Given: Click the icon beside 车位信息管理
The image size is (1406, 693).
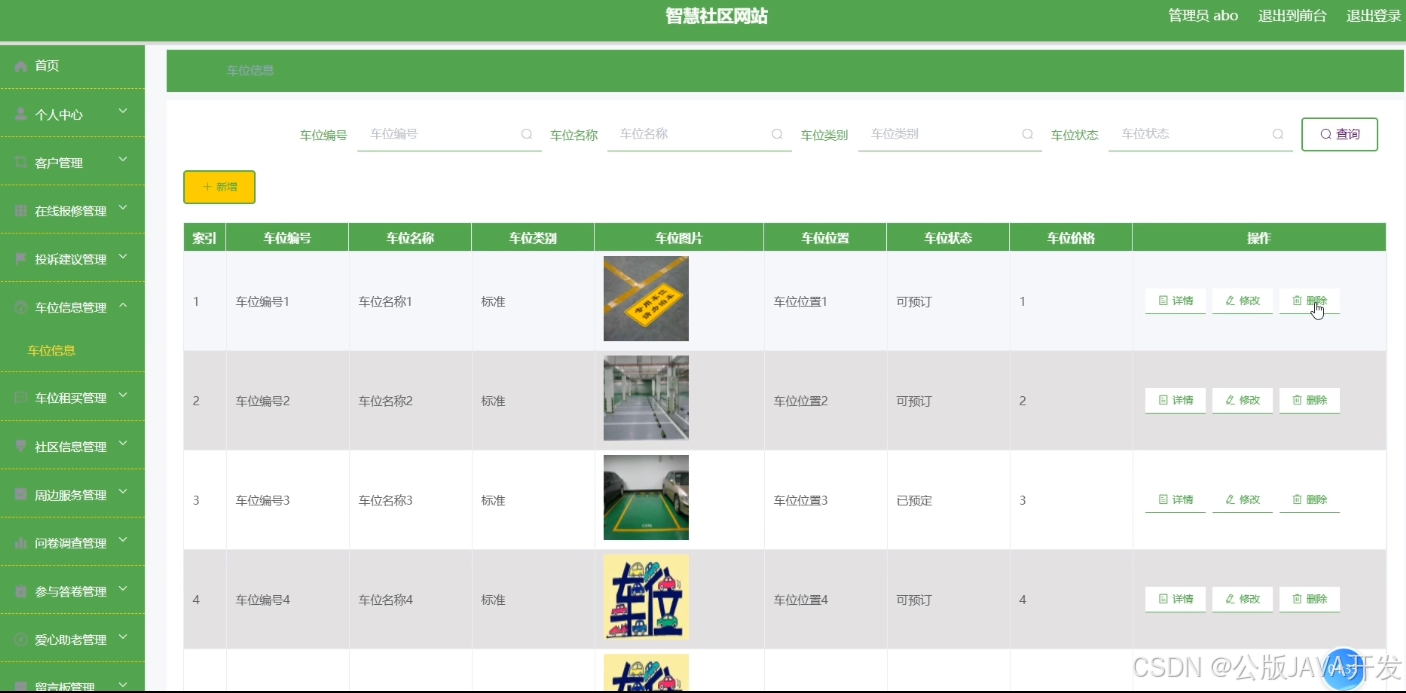Looking at the screenshot, I should (21, 307).
